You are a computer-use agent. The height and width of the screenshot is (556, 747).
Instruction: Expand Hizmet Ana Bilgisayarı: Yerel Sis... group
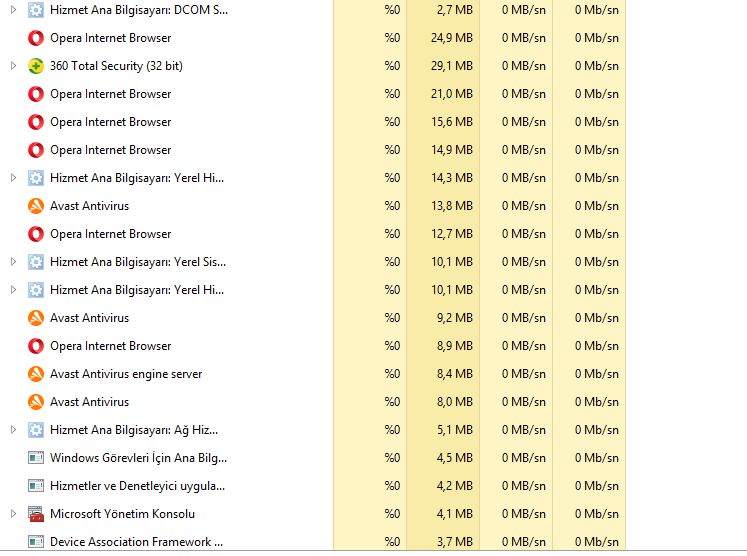click(x=13, y=262)
